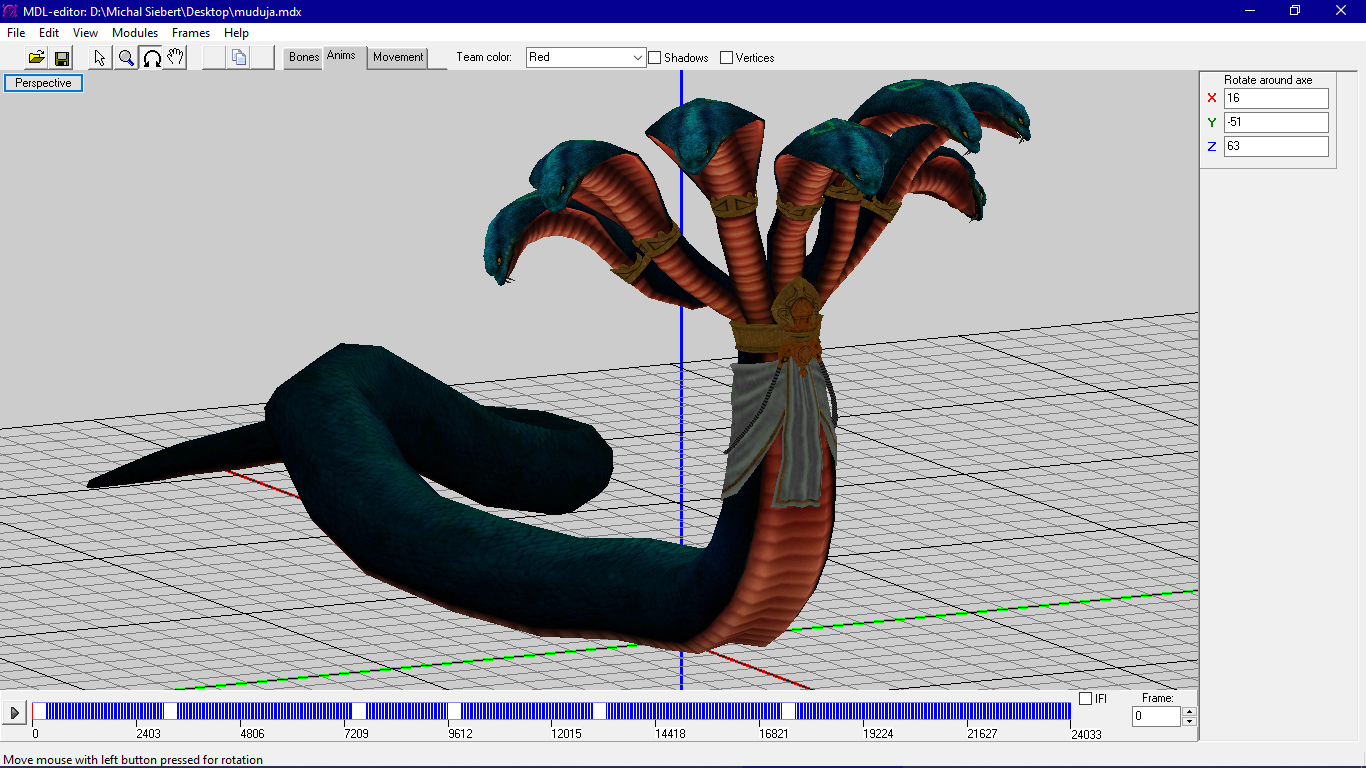Click the timeline gap near 7209
Image resolution: width=1366 pixels, height=768 pixels.
tap(358, 711)
